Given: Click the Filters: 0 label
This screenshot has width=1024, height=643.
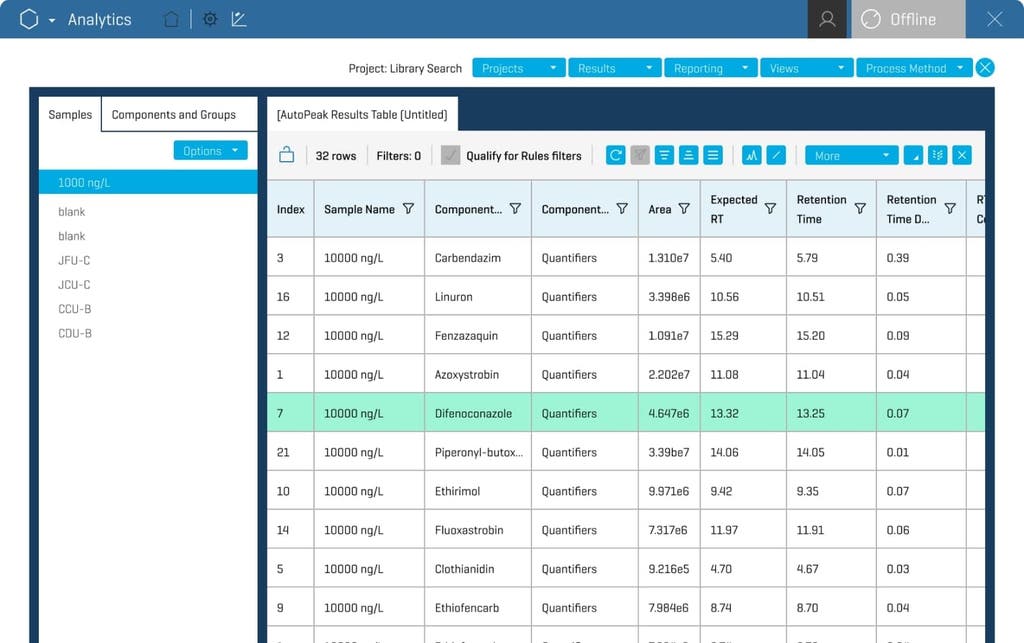Looking at the screenshot, I should tap(399, 155).
